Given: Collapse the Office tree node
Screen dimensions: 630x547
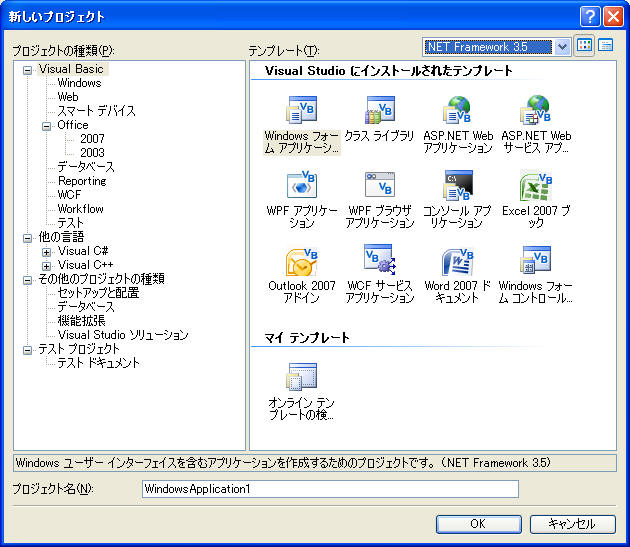Looking at the screenshot, I should [47, 126].
